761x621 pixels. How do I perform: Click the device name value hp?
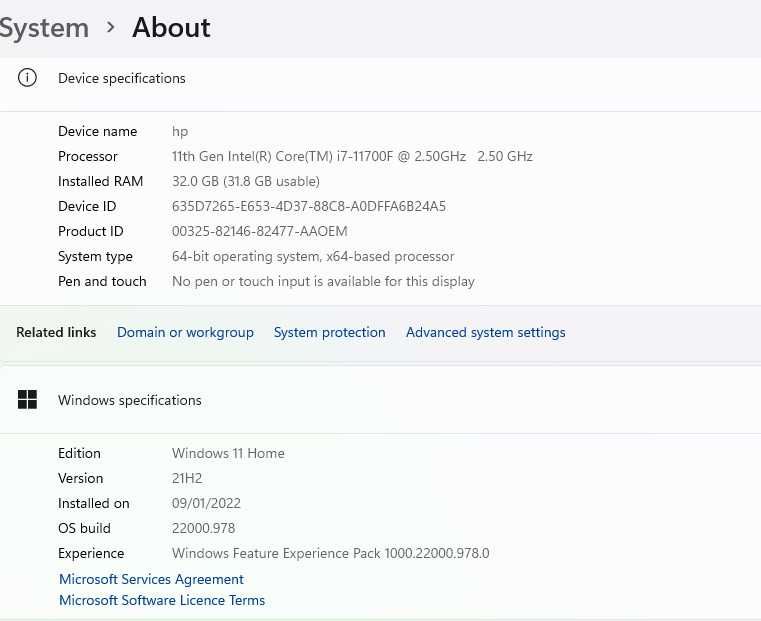tap(180, 131)
